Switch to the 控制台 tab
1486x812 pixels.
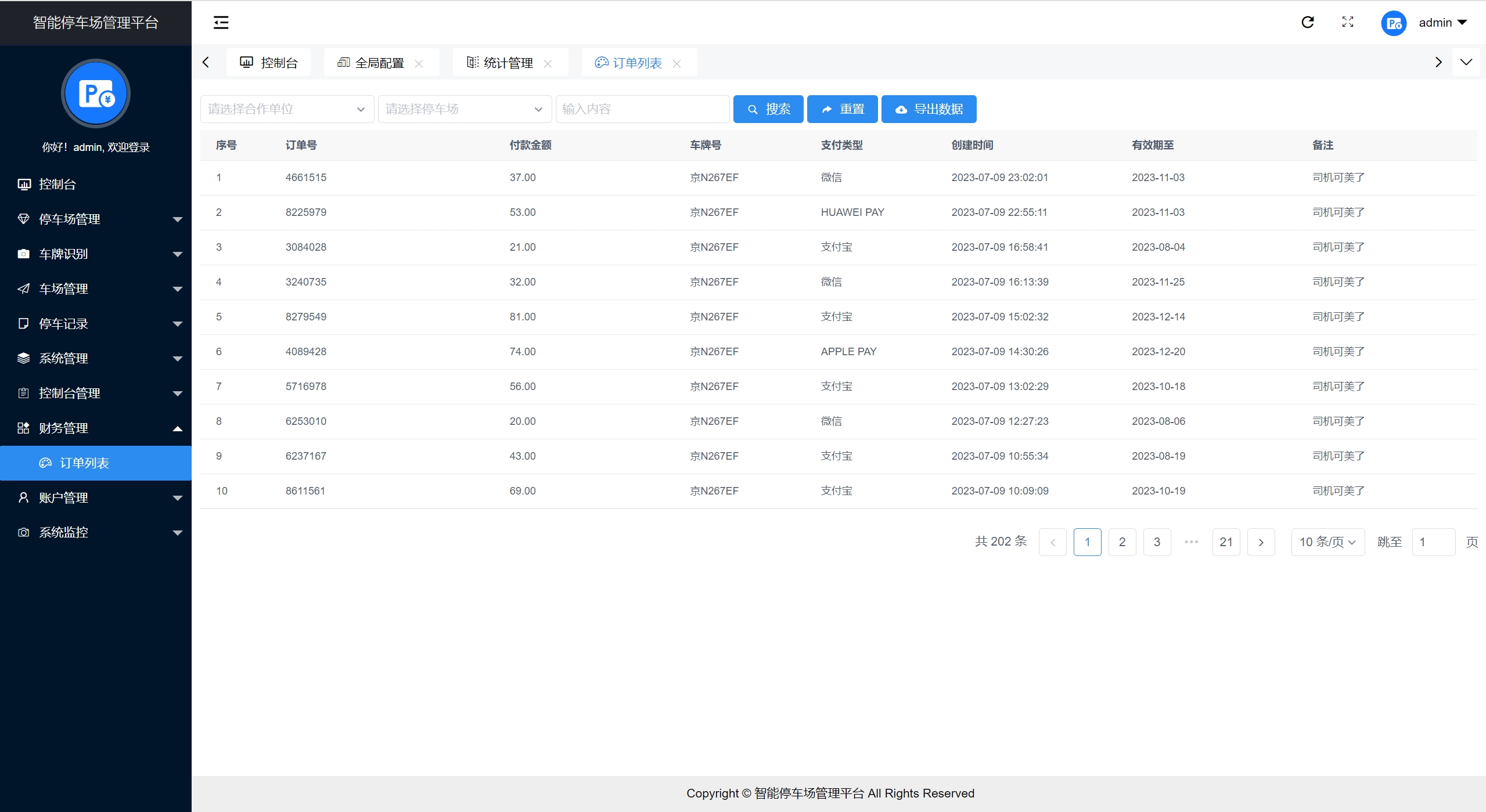pos(269,63)
